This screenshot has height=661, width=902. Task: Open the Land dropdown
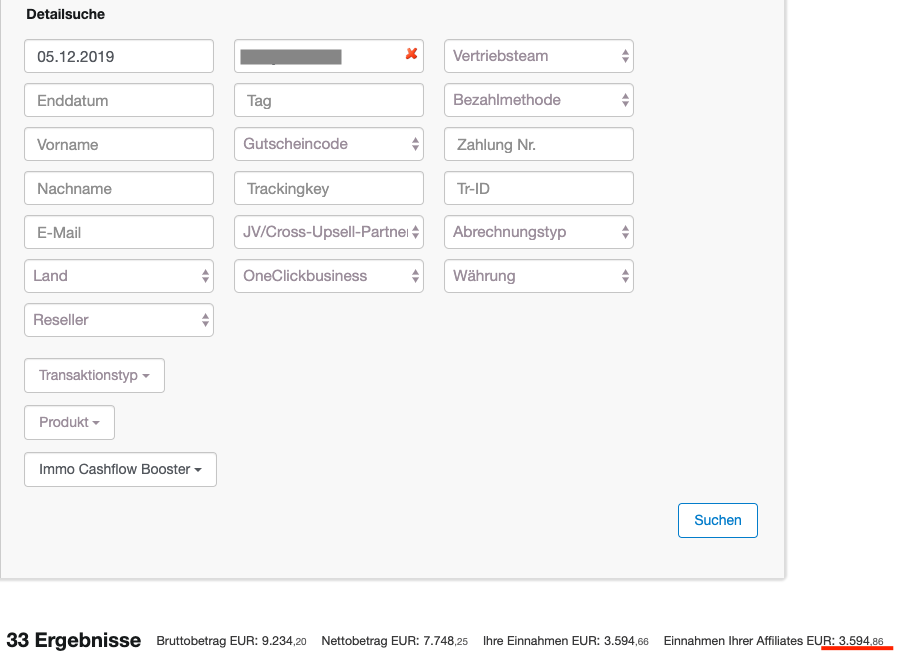tap(118, 276)
